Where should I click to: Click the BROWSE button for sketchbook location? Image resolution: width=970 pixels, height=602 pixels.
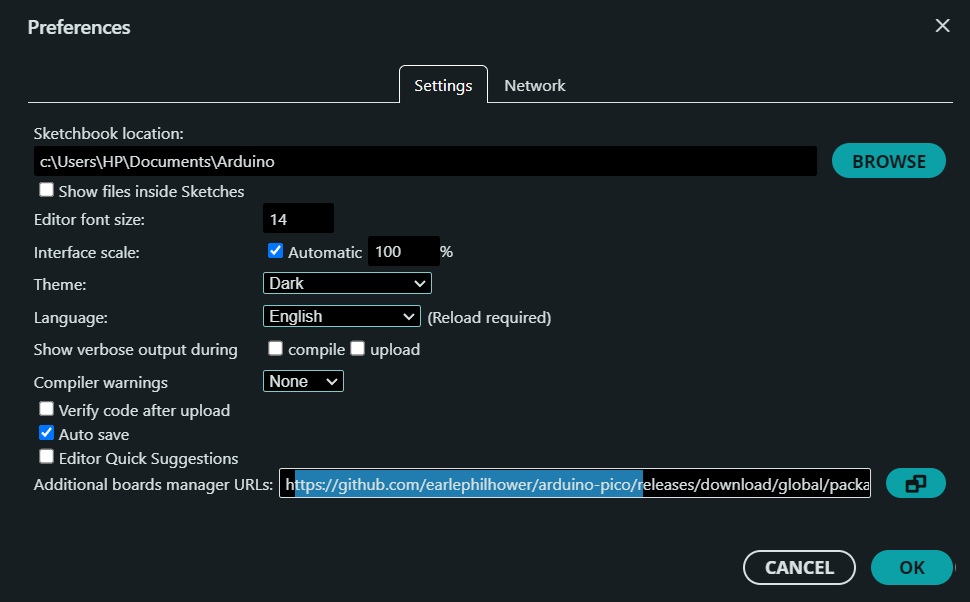pyautogui.click(x=888, y=161)
